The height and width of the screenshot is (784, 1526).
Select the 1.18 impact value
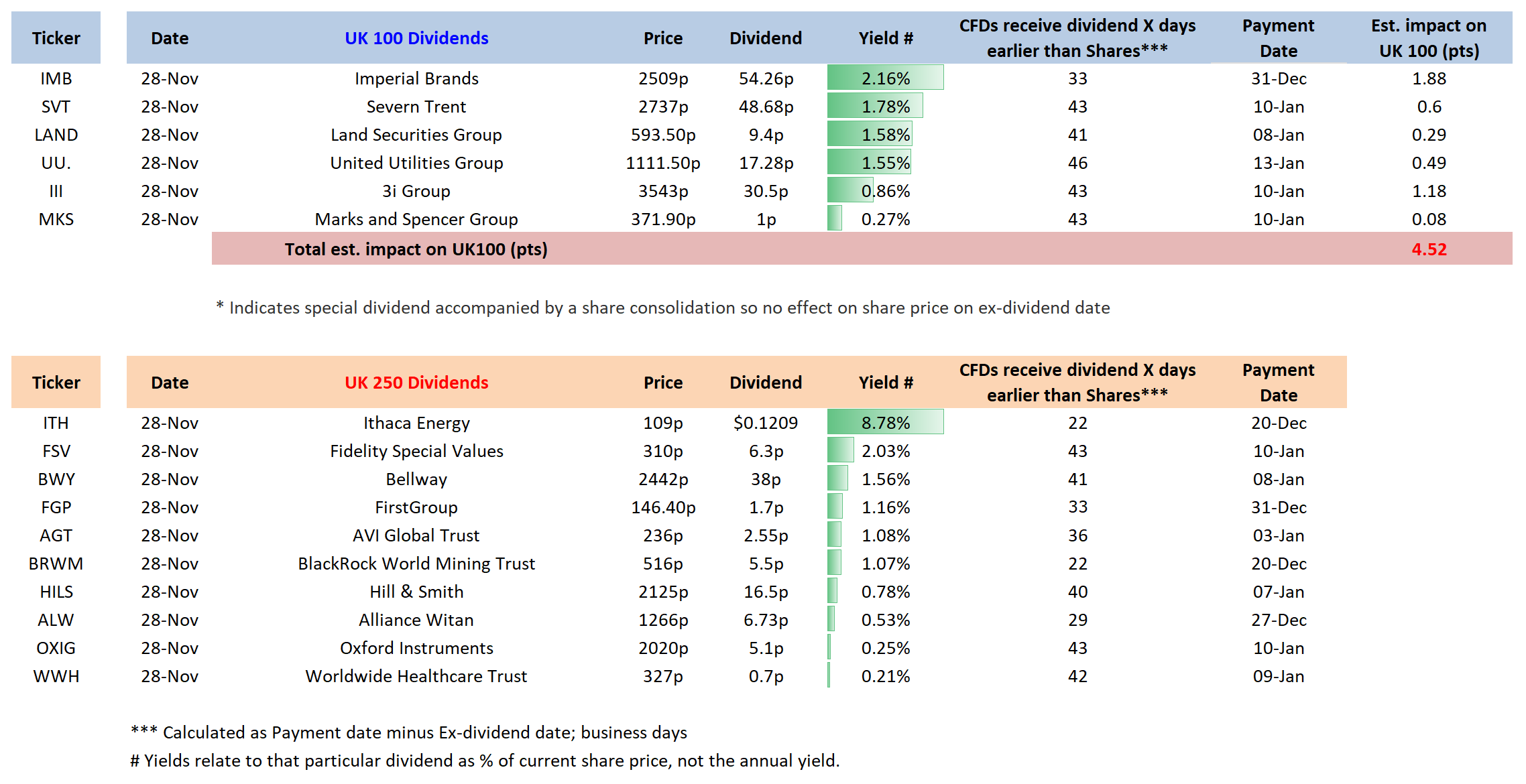tap(1429, 191)
